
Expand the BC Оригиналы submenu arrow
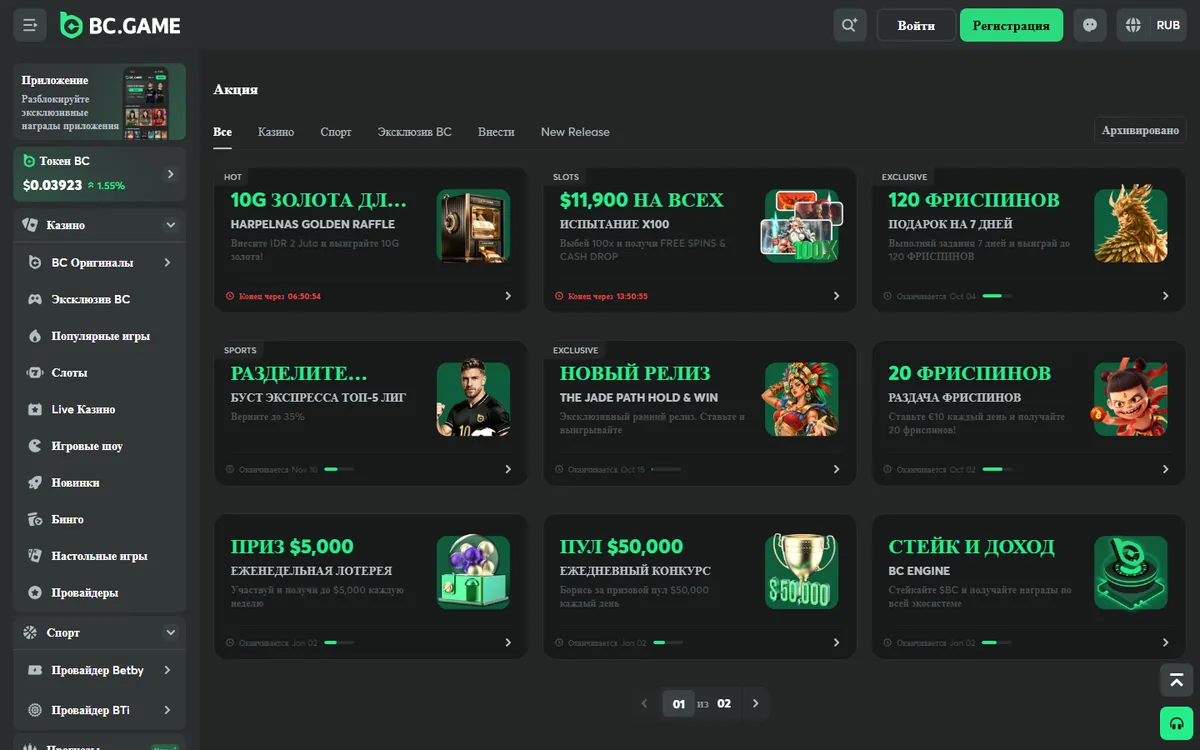(x=167, y=262)
